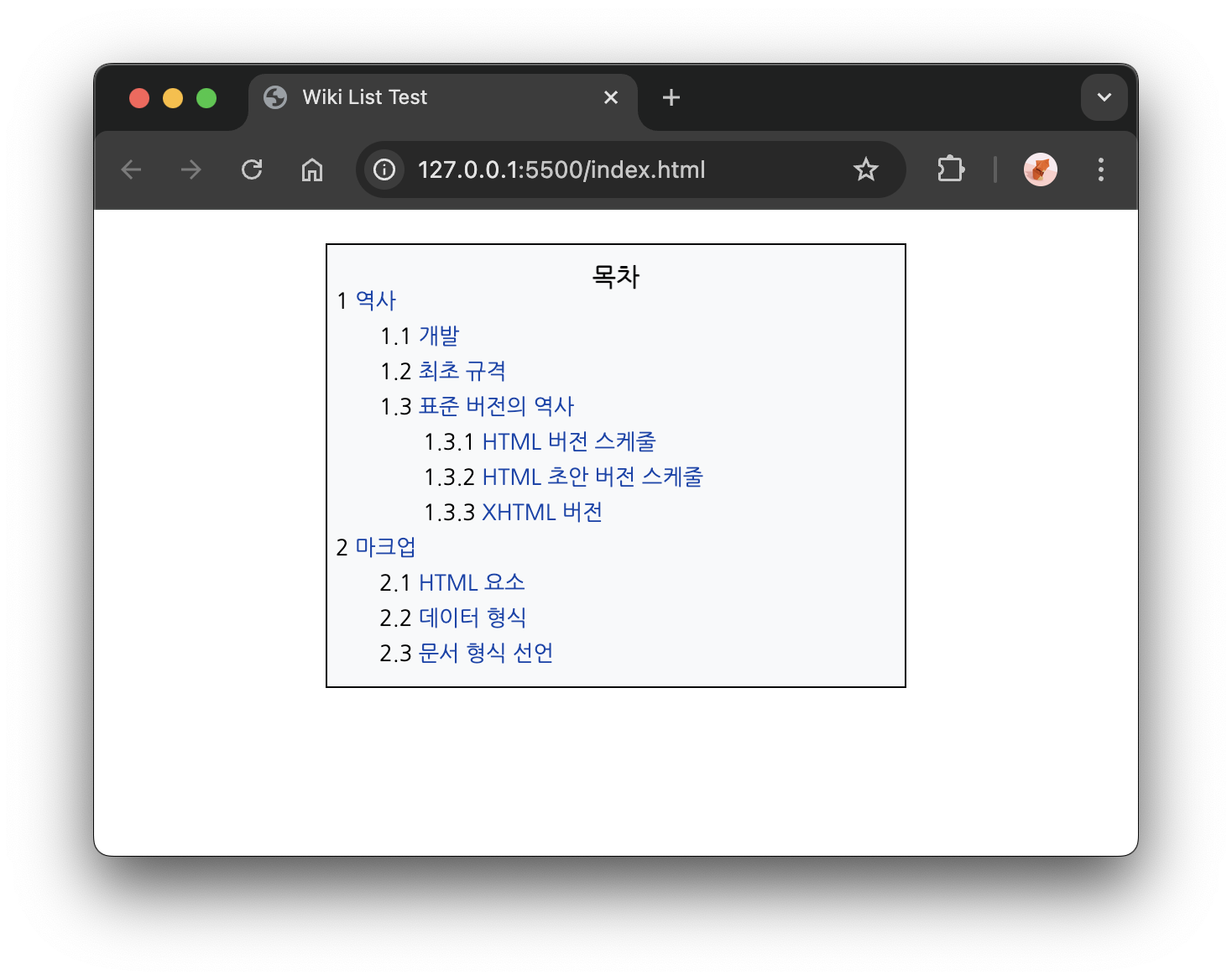Open the HTML 초안 버전 스케줄 link
1232x980 pixels.
(593, 477)
